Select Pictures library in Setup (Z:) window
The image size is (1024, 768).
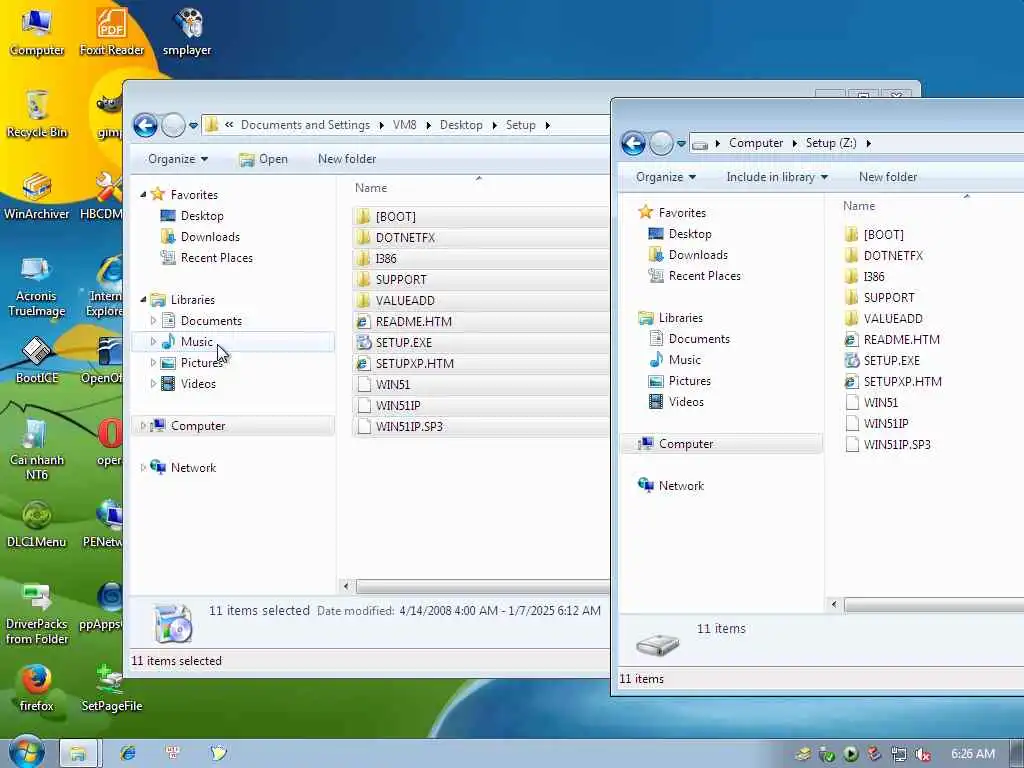[690, 381]
